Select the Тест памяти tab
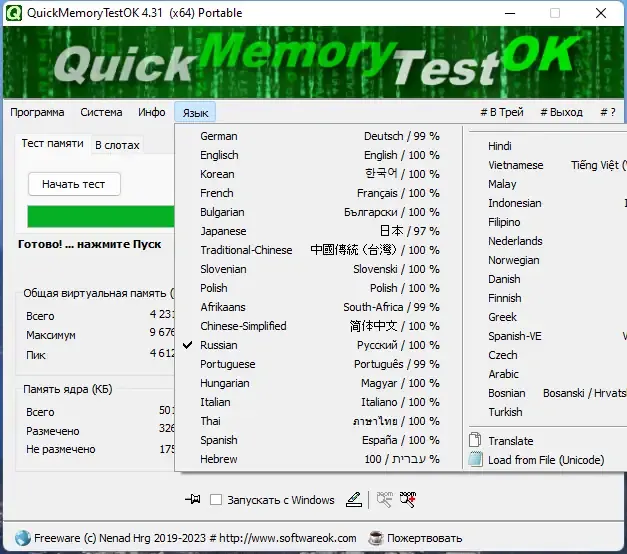The height and width of the screenshot is (554, 627). pyautogui.click(x=53, y=144)
